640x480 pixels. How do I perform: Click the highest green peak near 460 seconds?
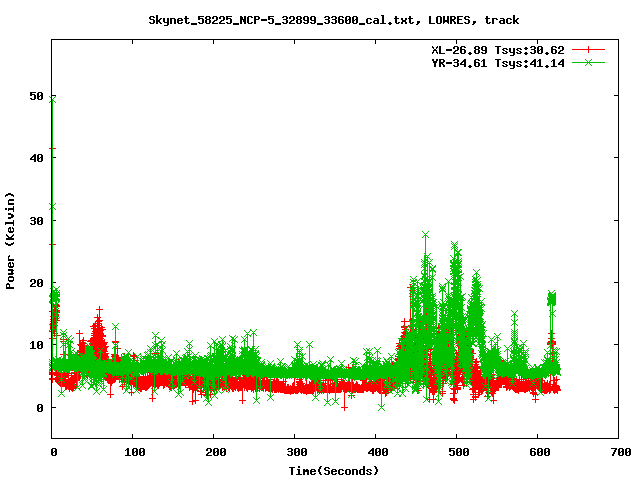click(425, 235)
